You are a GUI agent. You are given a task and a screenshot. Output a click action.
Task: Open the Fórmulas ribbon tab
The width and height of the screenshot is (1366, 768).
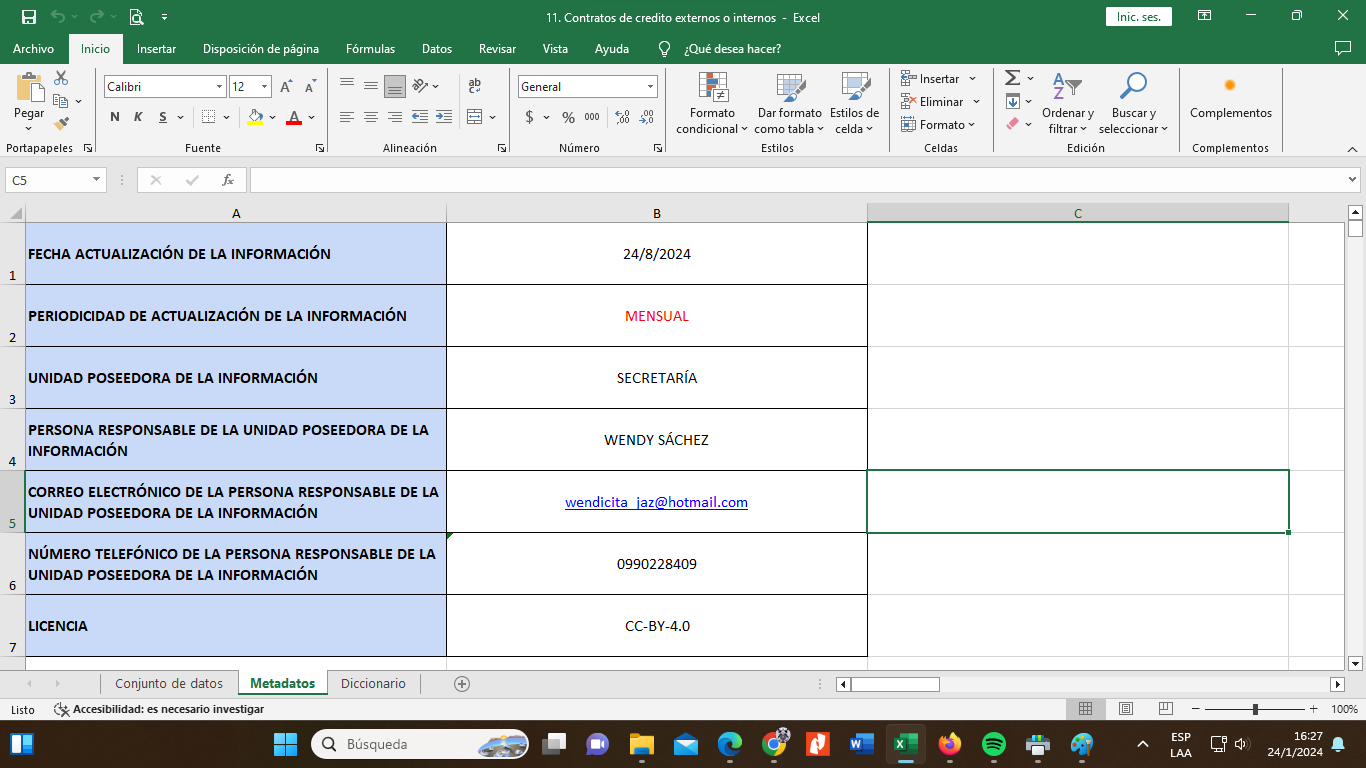click(370, 49)
